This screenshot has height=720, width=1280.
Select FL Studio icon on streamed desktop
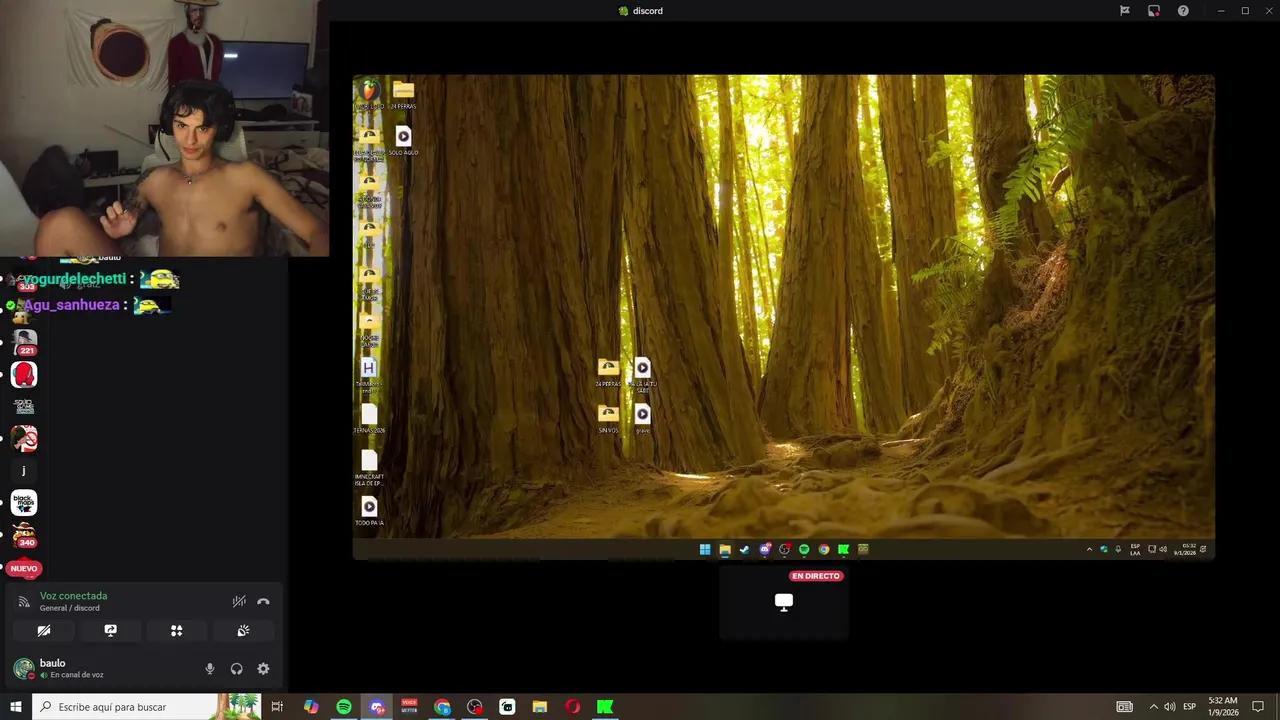click(x=369, y=94)
